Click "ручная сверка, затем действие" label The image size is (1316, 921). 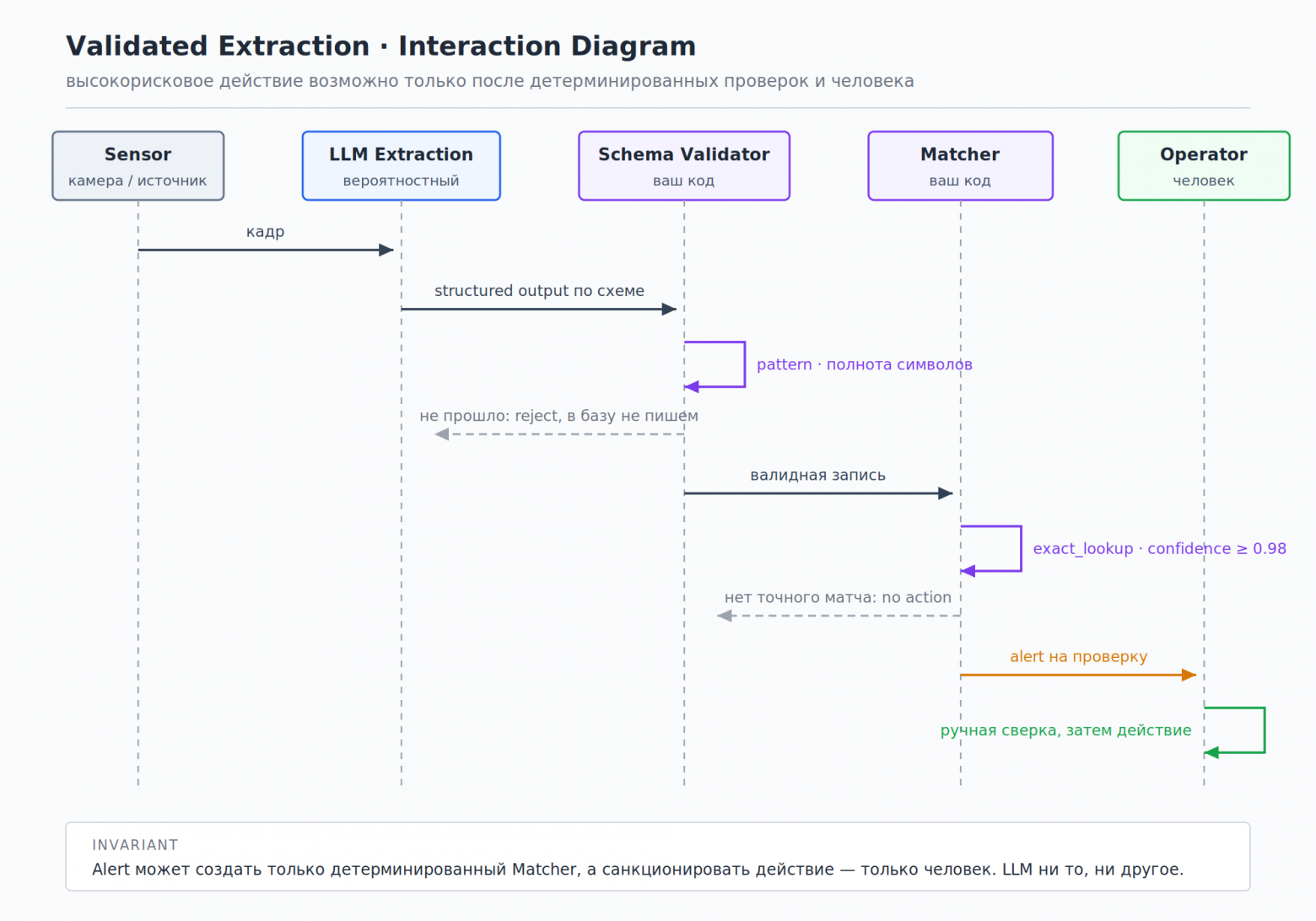coord(1066,730)
